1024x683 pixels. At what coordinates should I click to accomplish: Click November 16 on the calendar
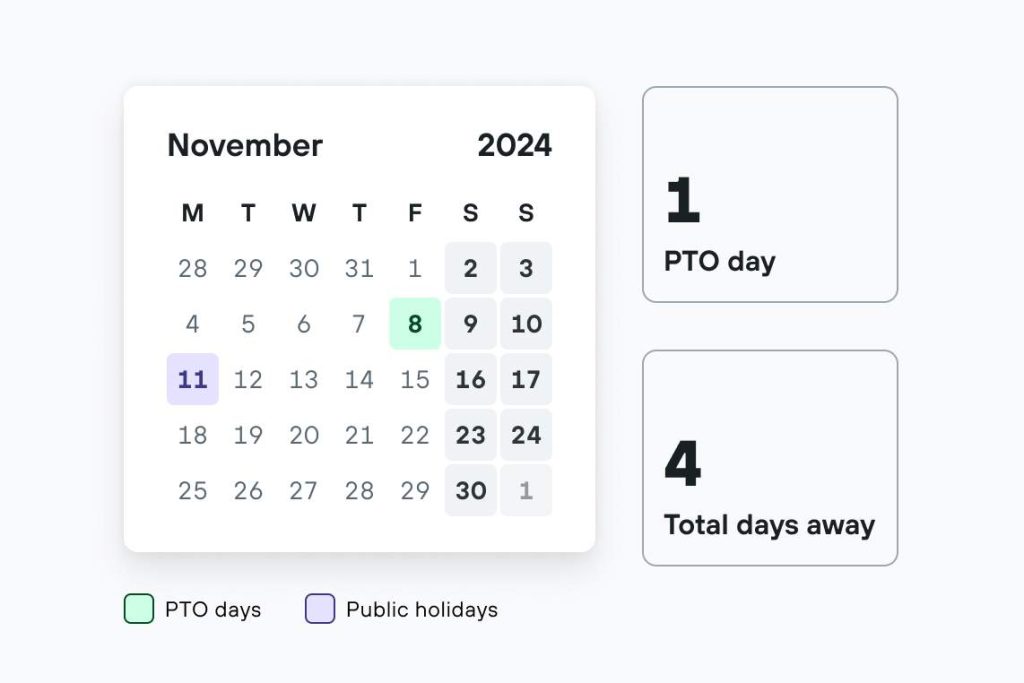pyautogui.click(x=470, y=379)
